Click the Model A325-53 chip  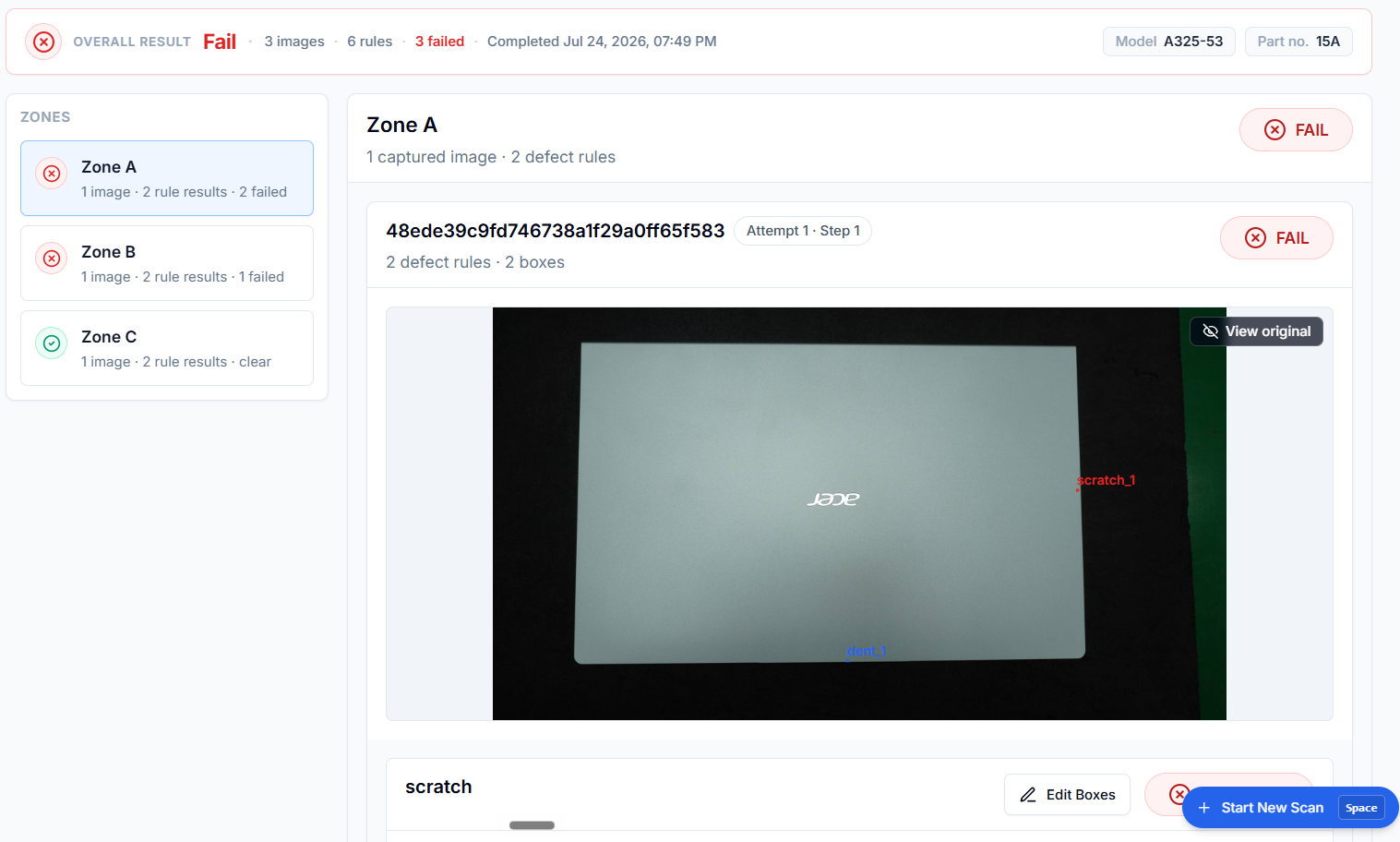(1169, 42)
